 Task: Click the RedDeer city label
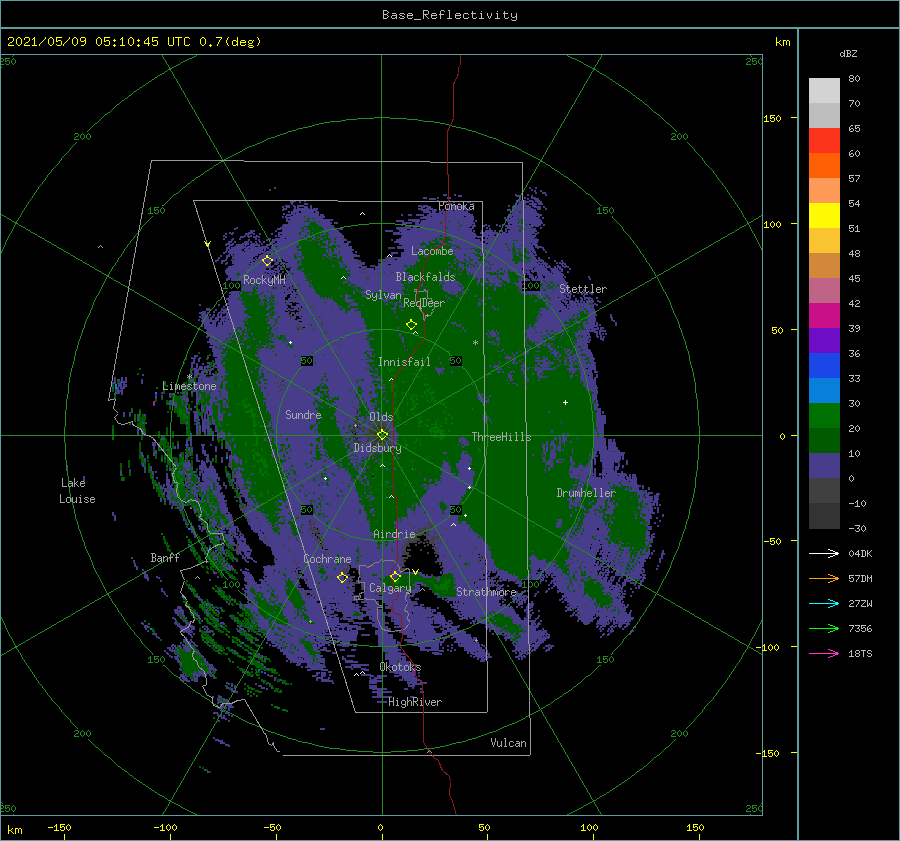(x=424, y=303)
